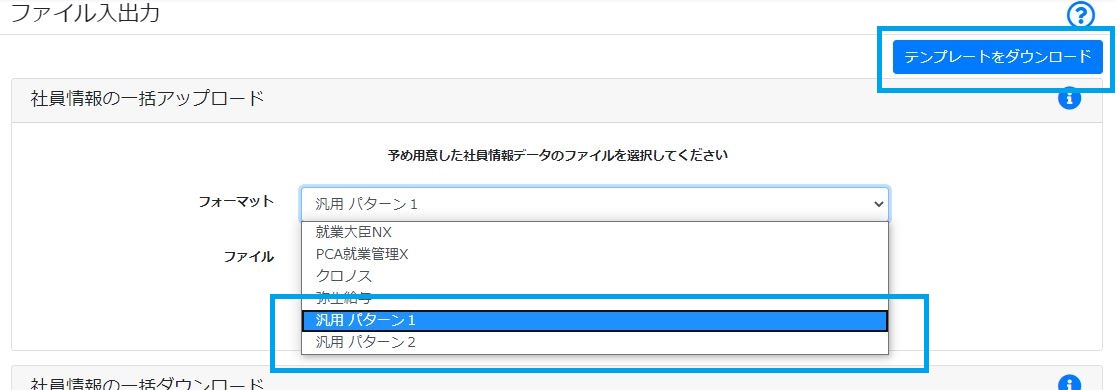Click the ファイル field label

(249, 257)
